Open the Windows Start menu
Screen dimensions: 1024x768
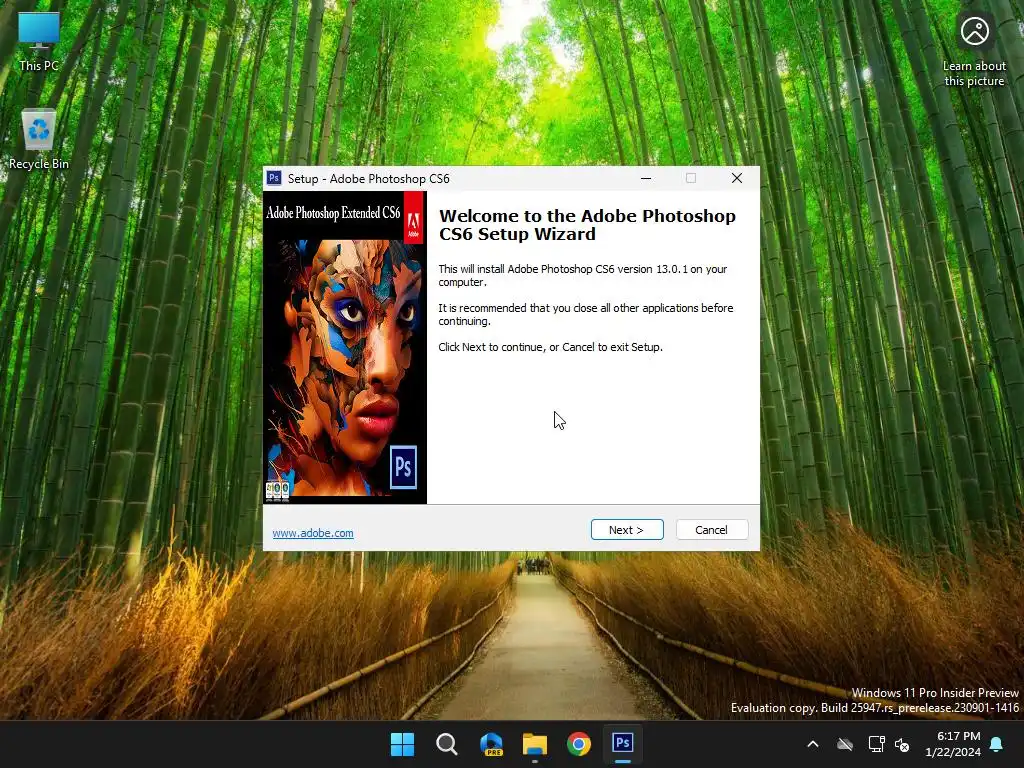[402, 744]
